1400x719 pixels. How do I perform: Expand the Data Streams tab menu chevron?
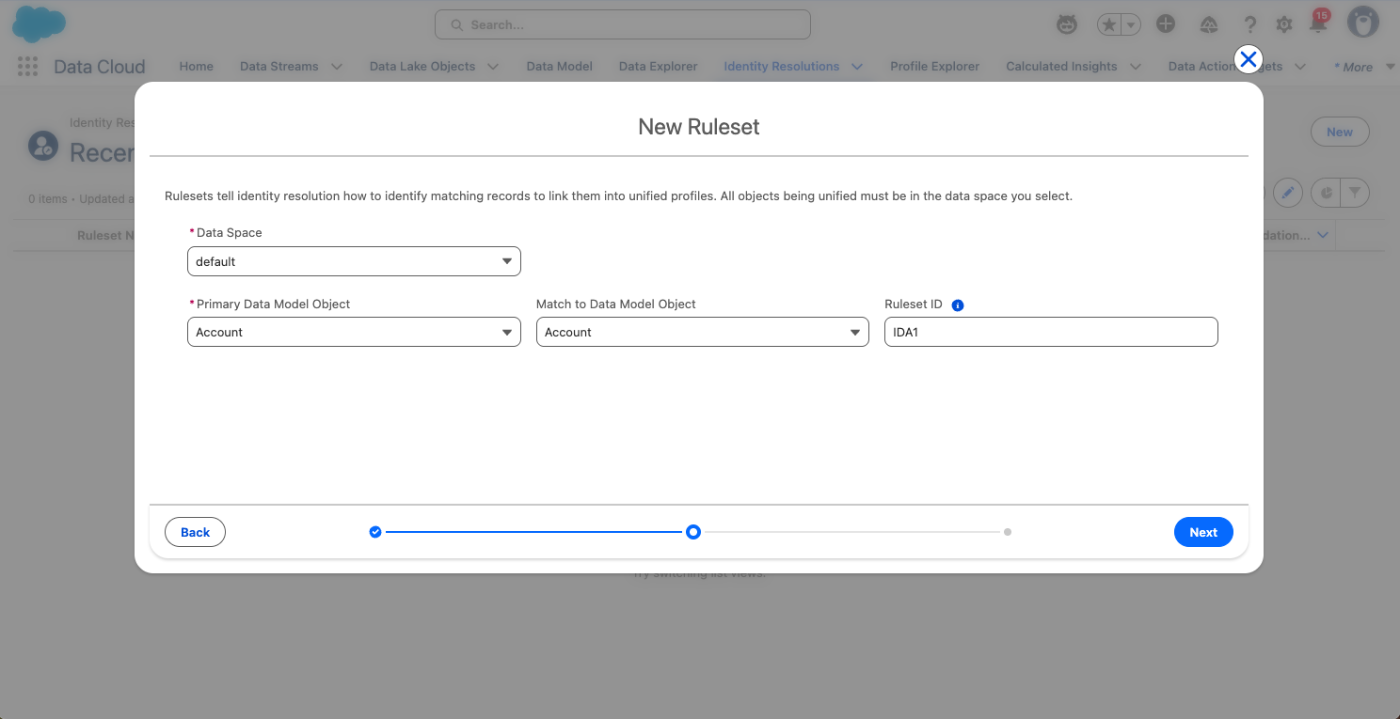[x=336, y=67]
